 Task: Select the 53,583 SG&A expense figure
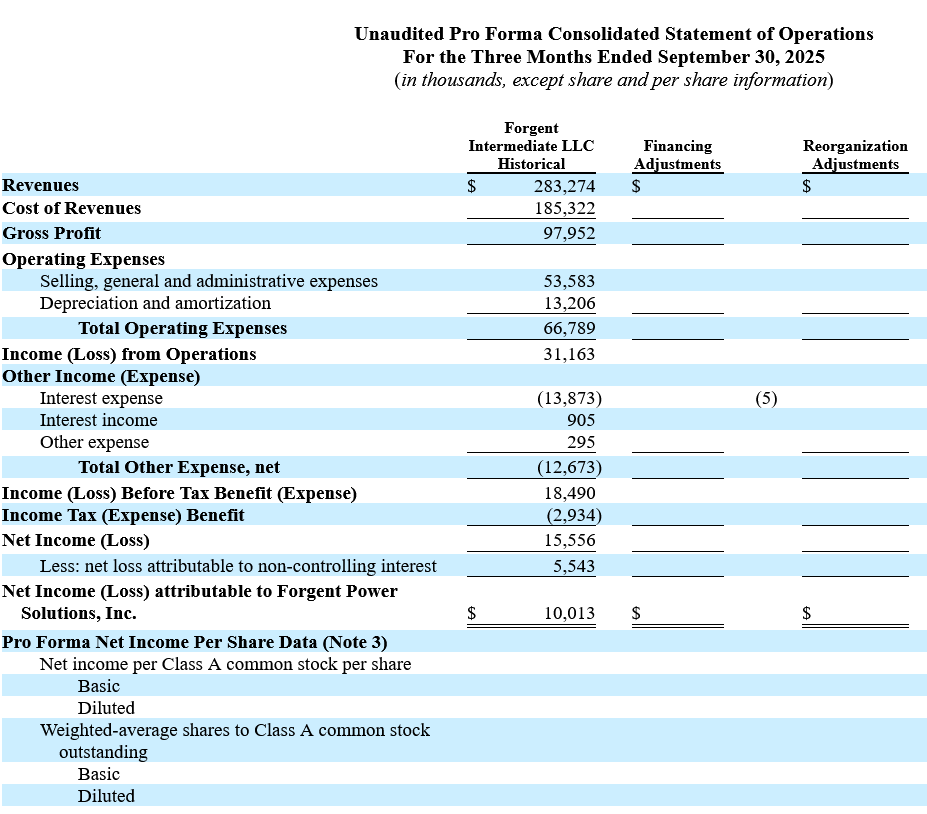[569, 281]
